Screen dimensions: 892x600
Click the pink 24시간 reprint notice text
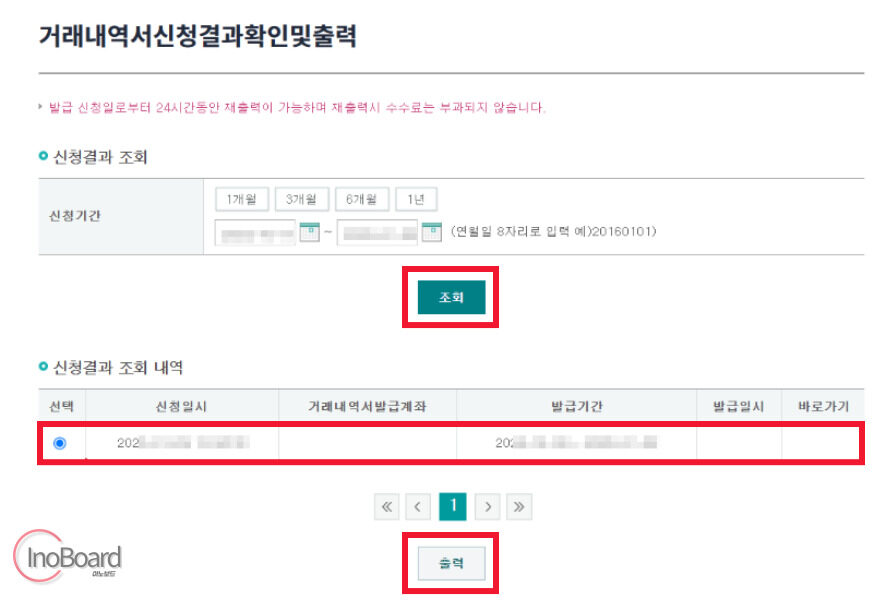click(x=296, y=107)
